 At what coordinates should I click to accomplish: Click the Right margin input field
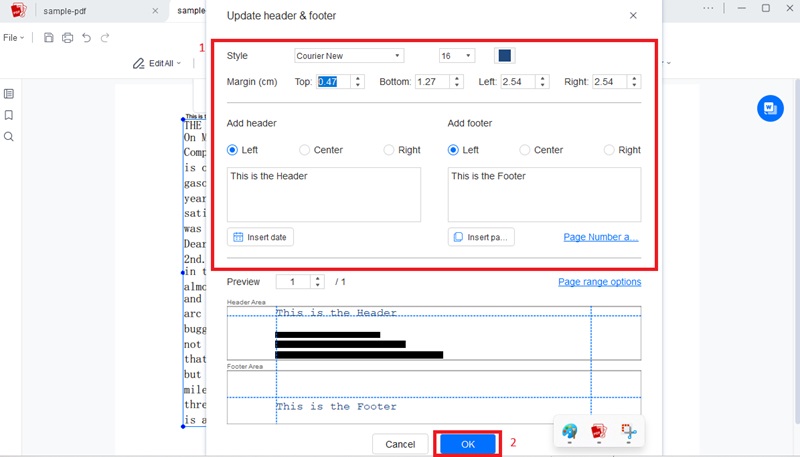click(609, 82)
